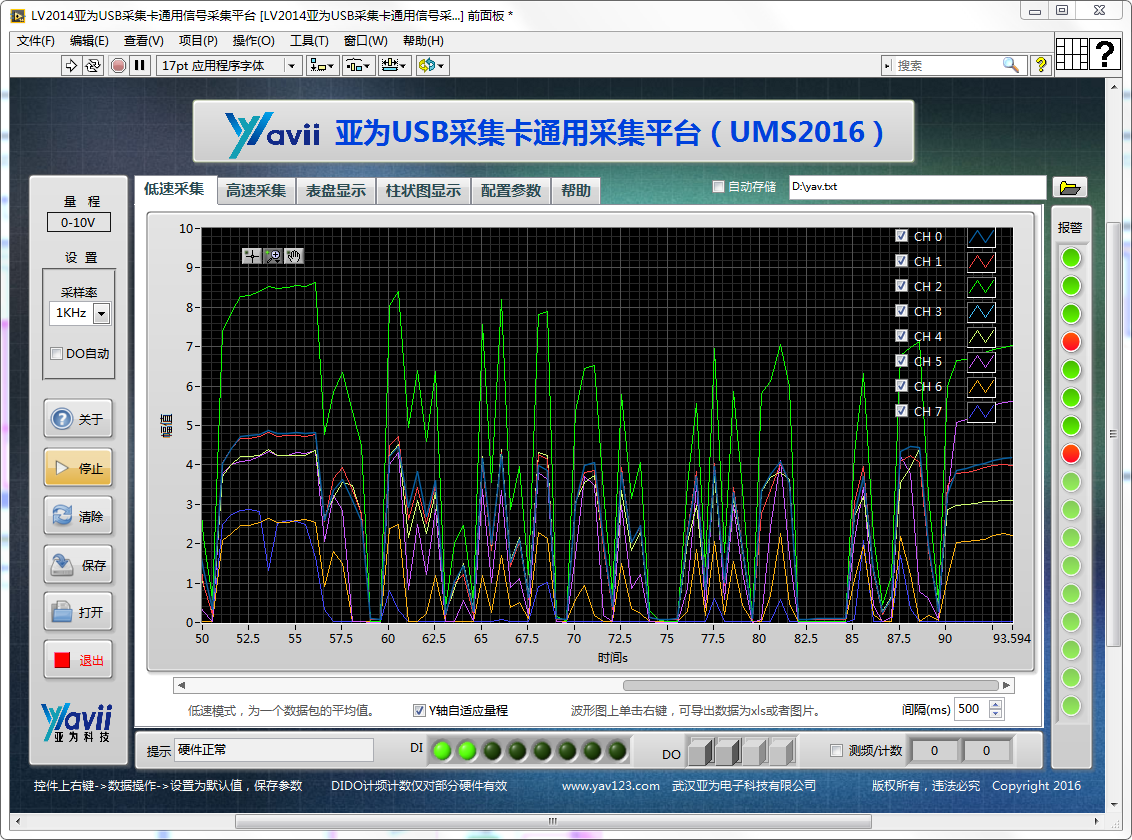Click the 清除 clear button
Image resolution: width=1132 pixels, height=840 pixels.
tap(78, 515)
